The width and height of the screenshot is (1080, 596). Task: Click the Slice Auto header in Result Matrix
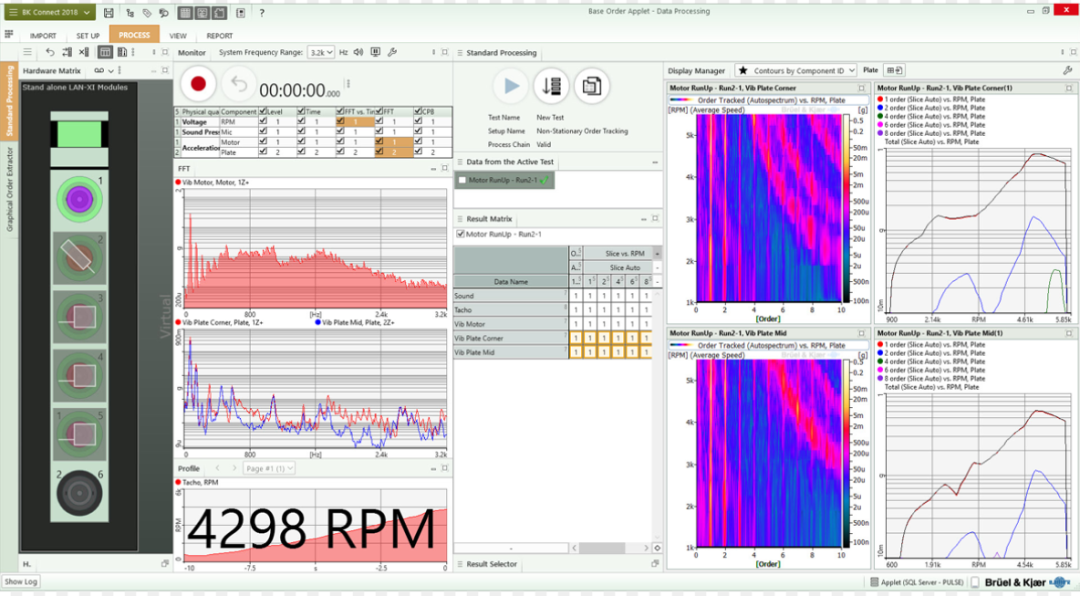(619, 267)
